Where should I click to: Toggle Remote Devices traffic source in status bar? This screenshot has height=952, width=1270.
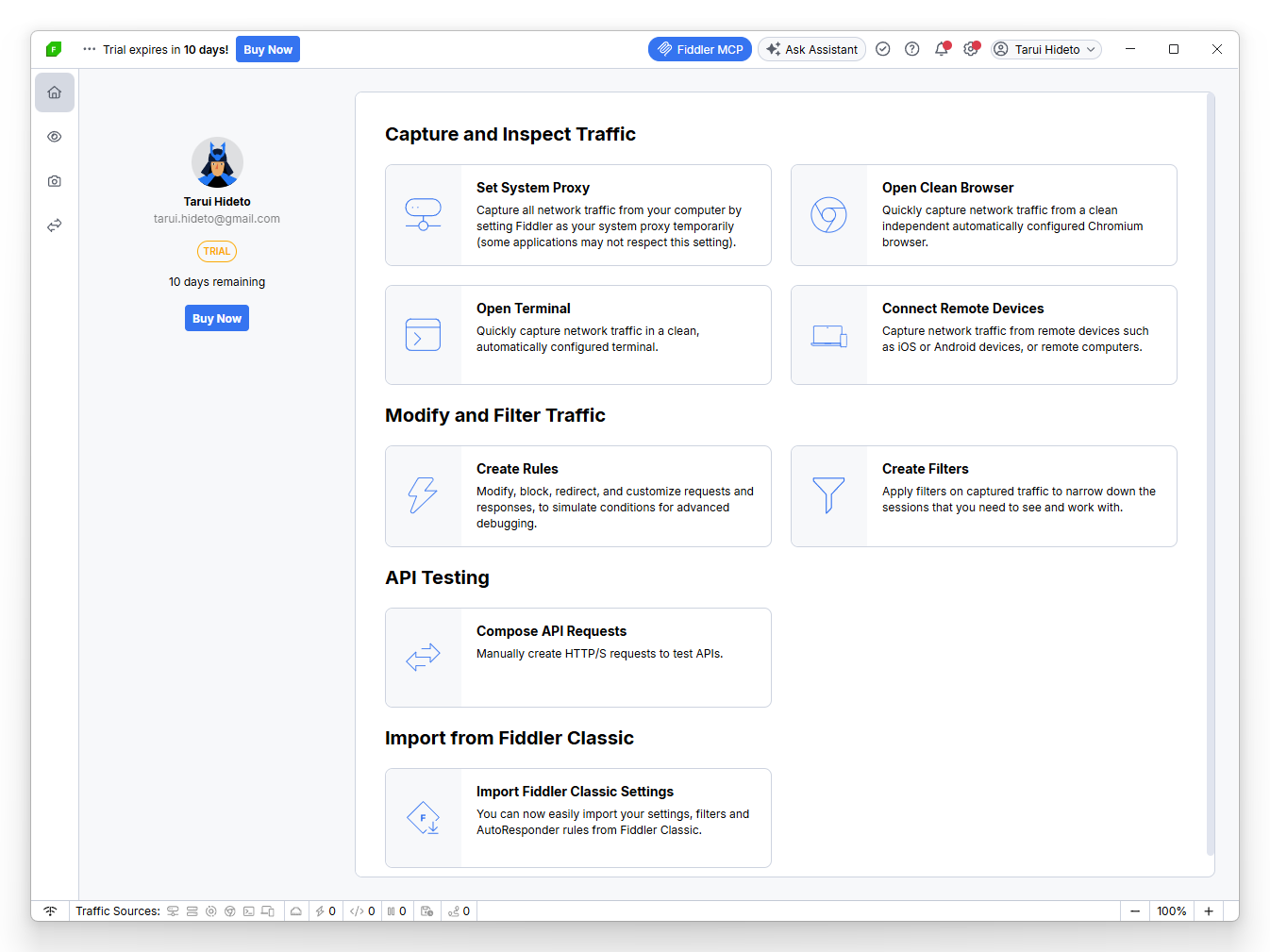click(268, 911)
